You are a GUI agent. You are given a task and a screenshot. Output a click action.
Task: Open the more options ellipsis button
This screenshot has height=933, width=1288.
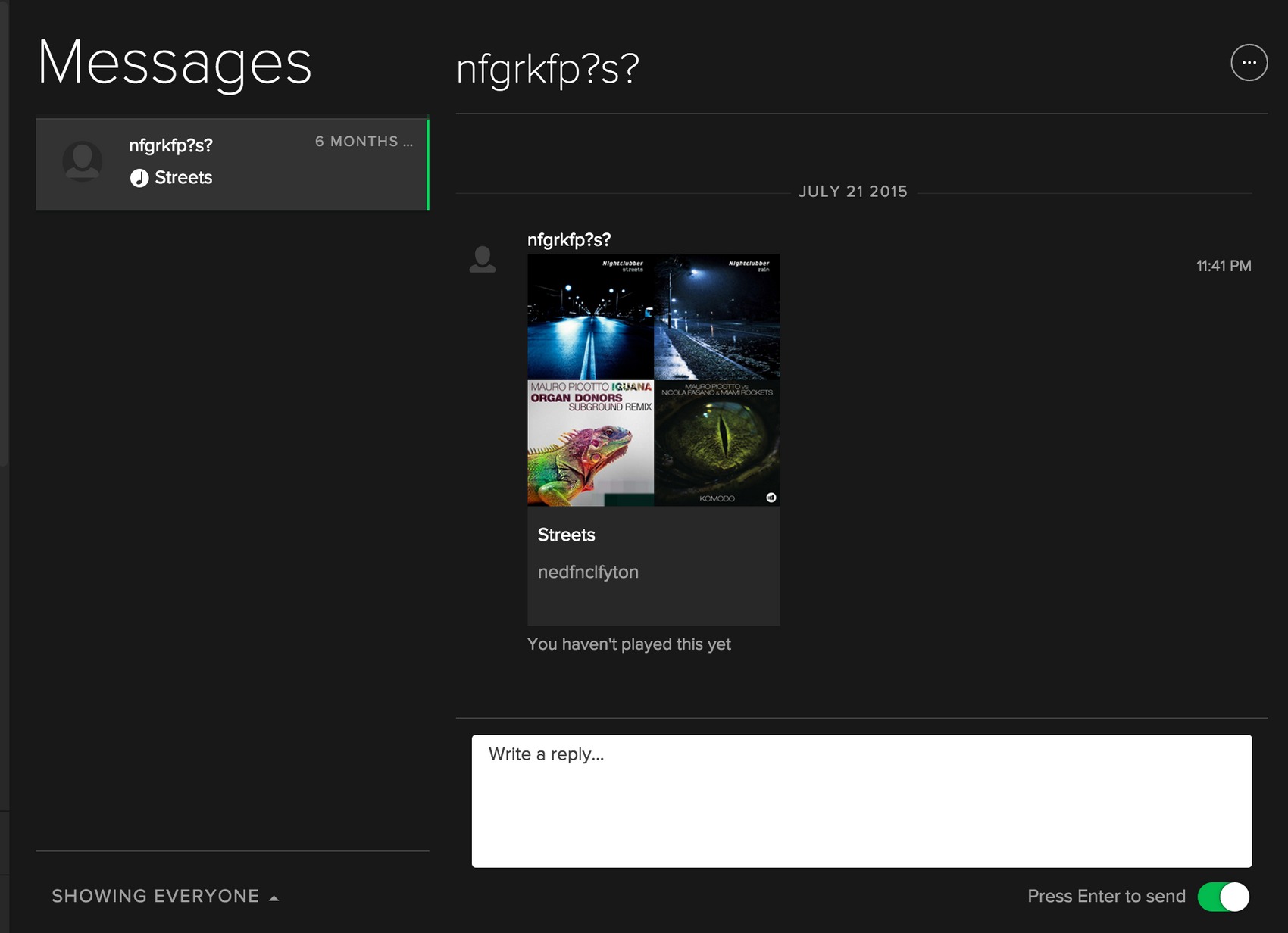pos(1249,63)
